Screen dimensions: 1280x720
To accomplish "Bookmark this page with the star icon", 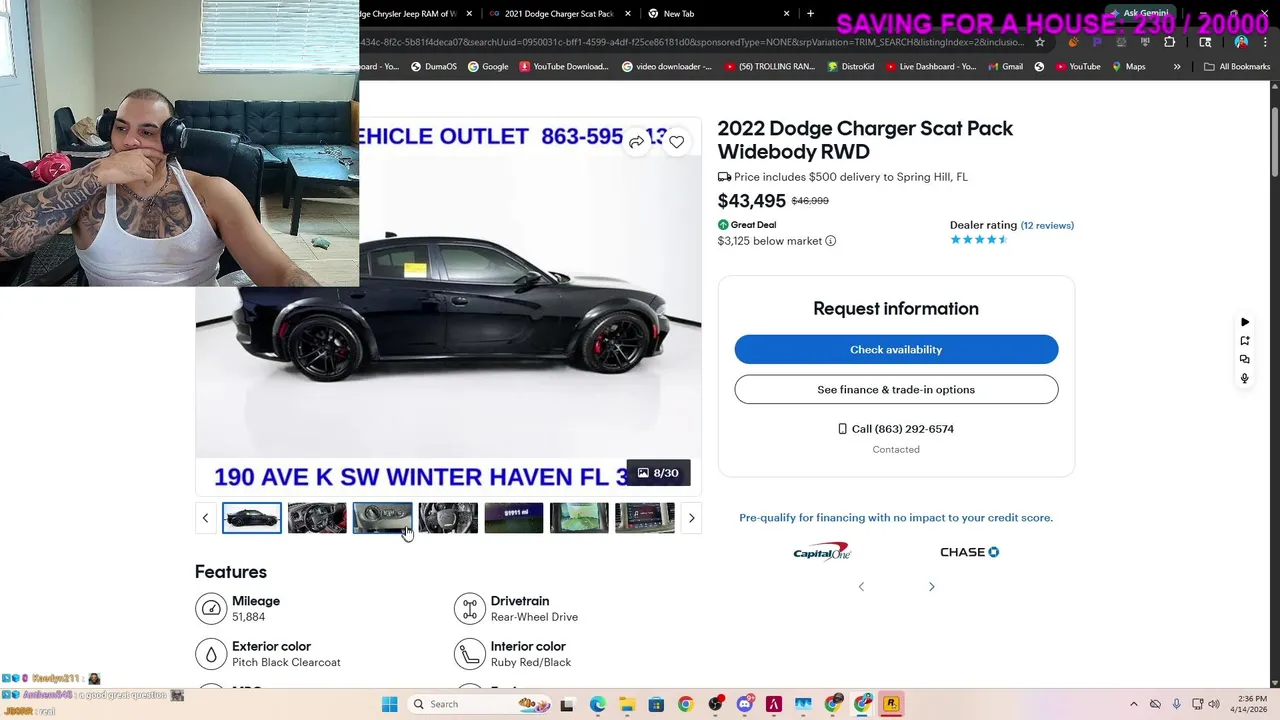I will click(1040, 42).
